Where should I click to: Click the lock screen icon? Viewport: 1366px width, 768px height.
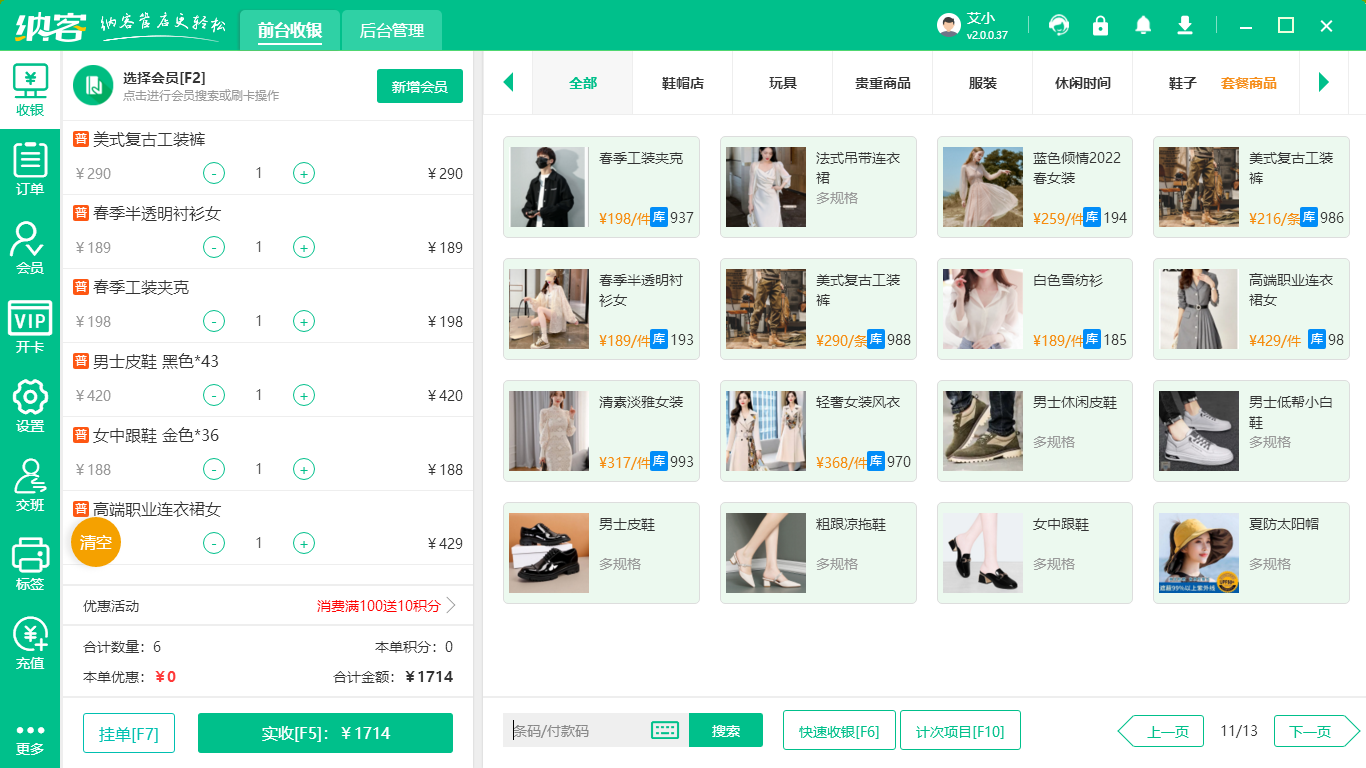pos(1101,26)
